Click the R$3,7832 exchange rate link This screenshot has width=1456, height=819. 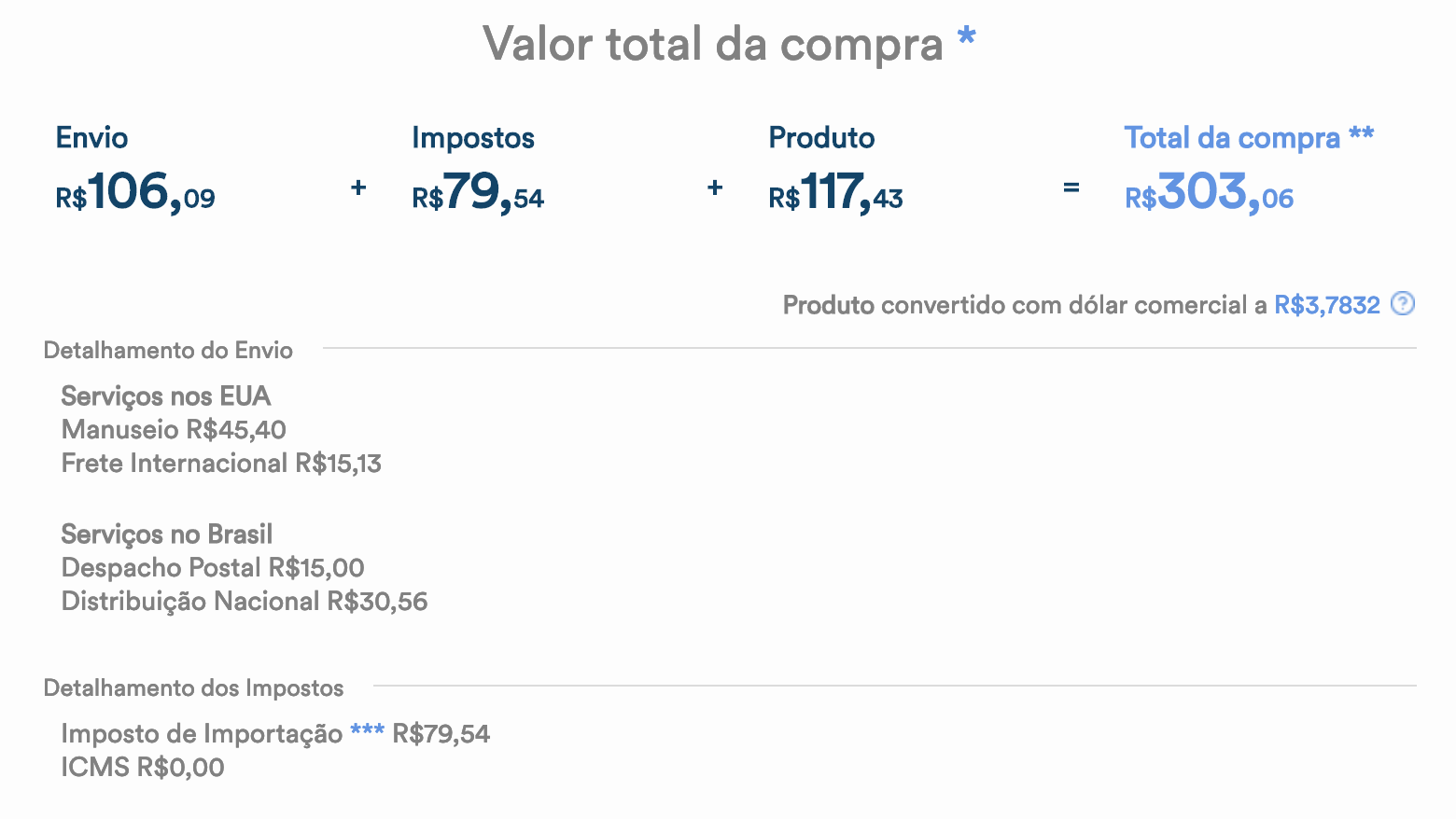pyautogui.click(x=1326, y=305)
